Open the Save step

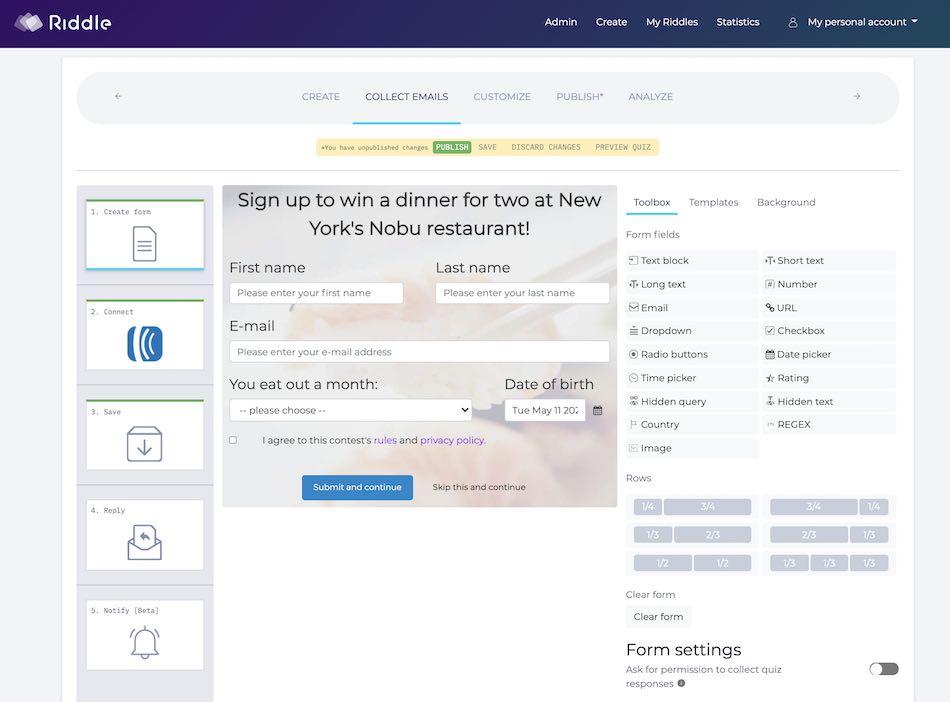point(145,434)
